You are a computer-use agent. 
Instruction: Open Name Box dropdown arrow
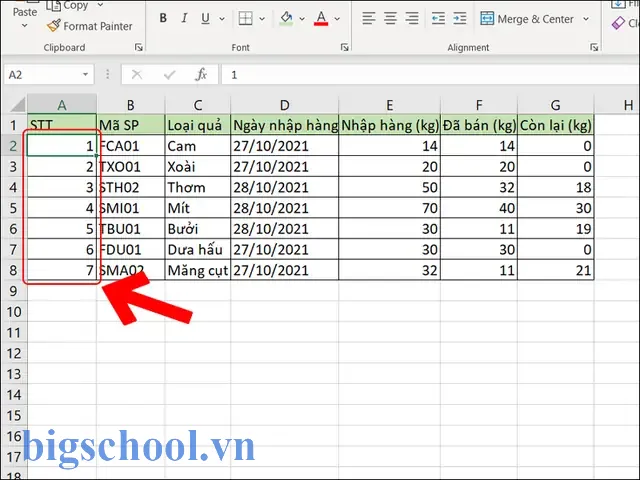[85, 75]
